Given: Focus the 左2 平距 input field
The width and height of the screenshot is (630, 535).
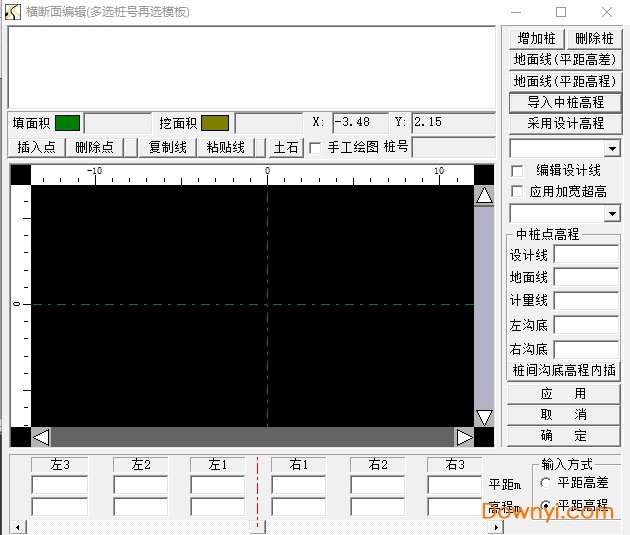Looking at the screenshot, I should 141,485.
